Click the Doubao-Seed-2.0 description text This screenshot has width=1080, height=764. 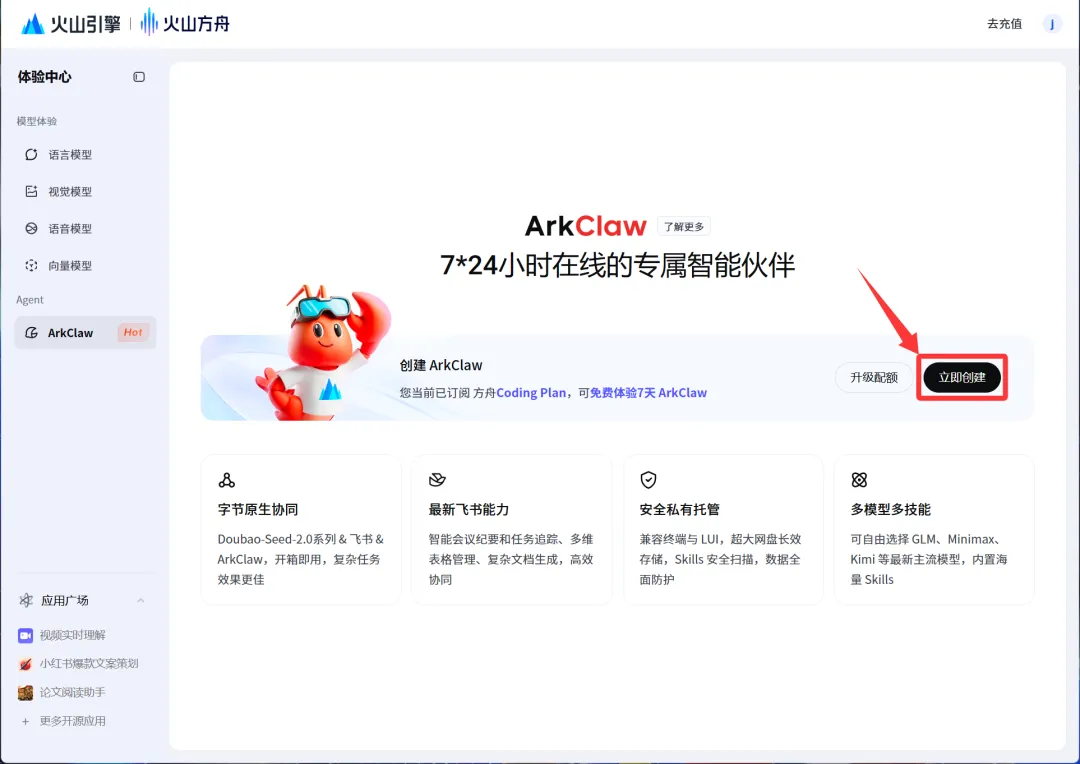pos(300,559)
